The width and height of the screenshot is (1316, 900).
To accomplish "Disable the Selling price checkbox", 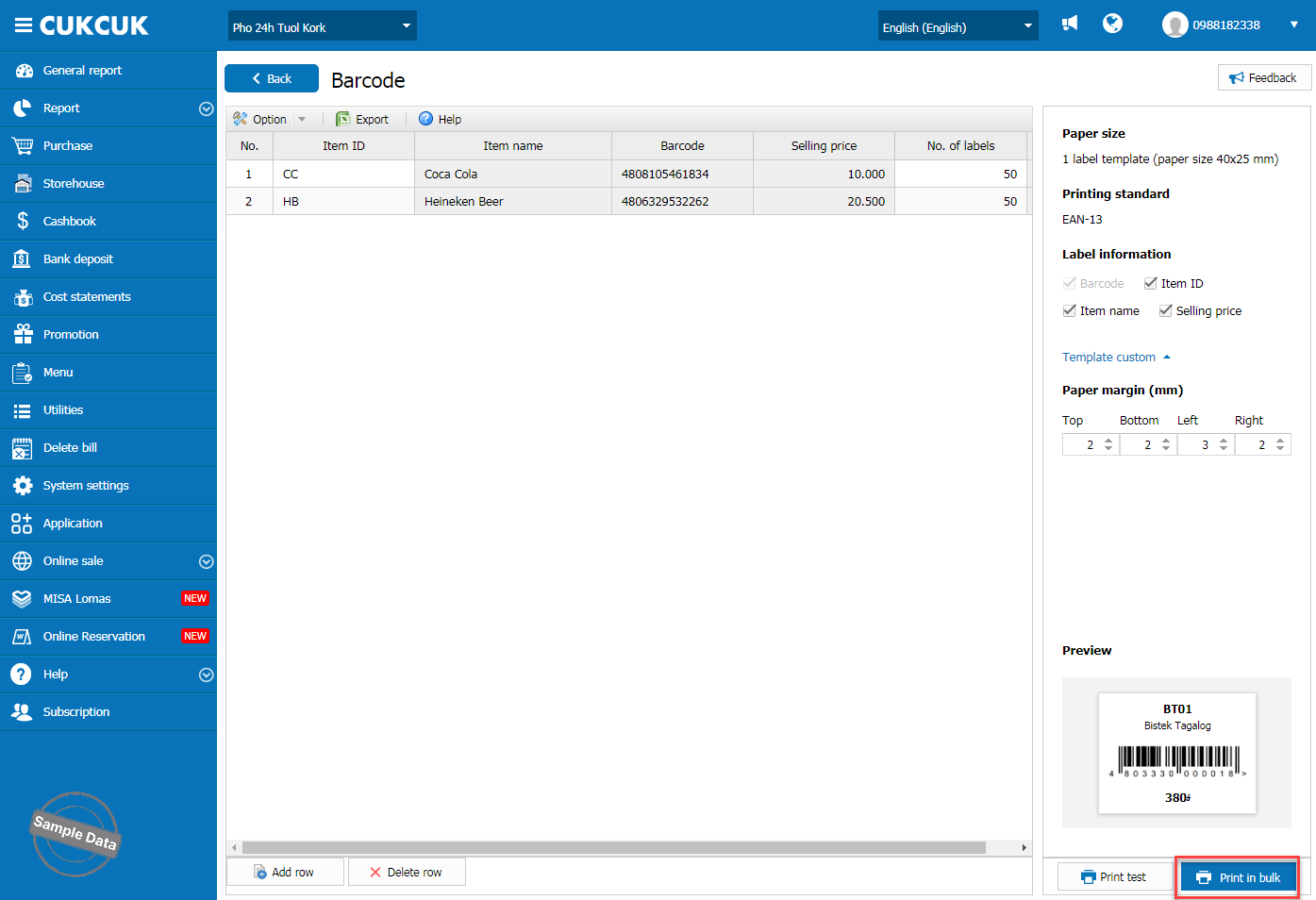I will point(1166,310).
